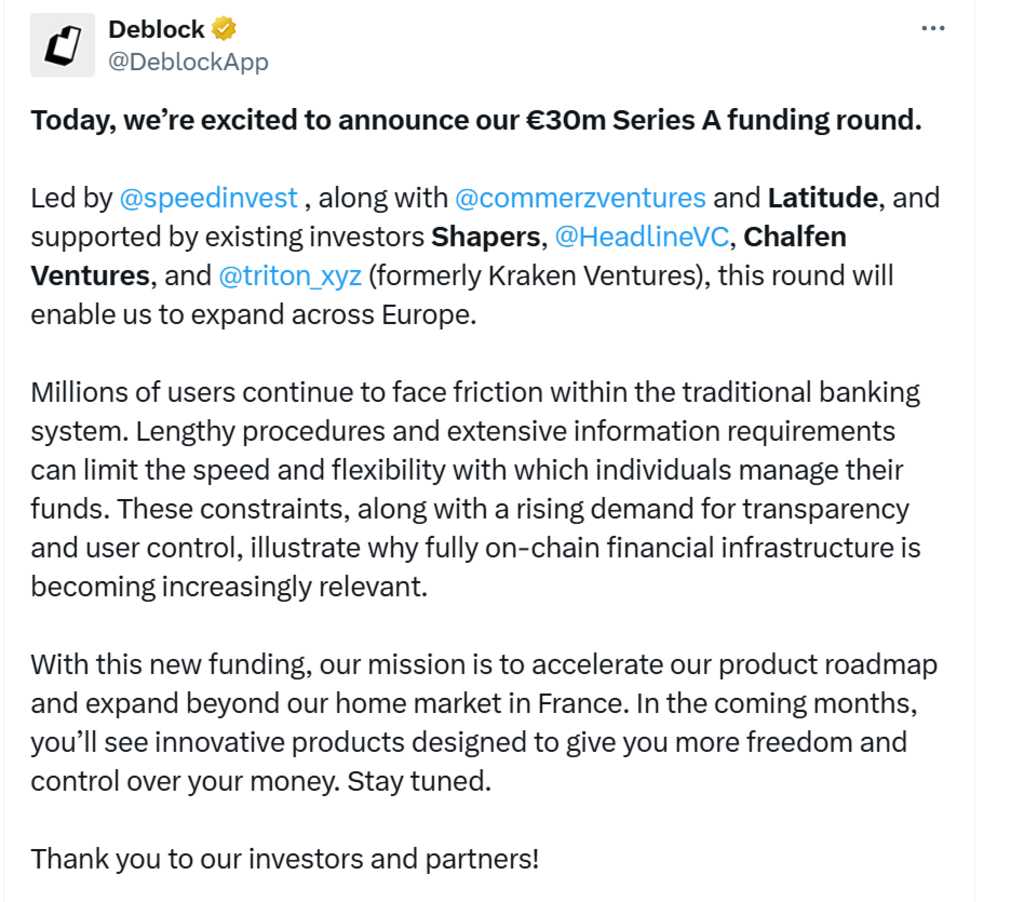Image resolution: width=1024 pixels, height=902 pixels.
Task: Click the Deblock display name
Action: pyautogui.click(x=156, y=29)
